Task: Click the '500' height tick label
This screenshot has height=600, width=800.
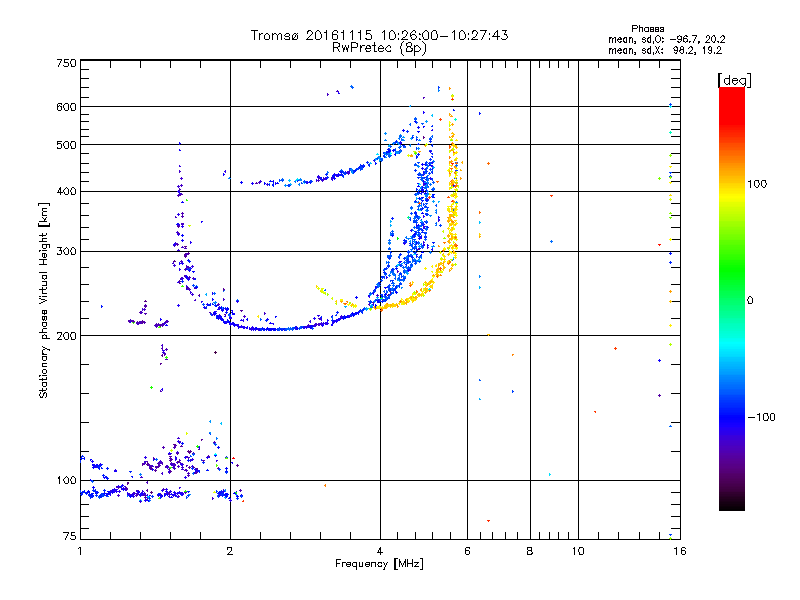Action: tap(66, 145)
